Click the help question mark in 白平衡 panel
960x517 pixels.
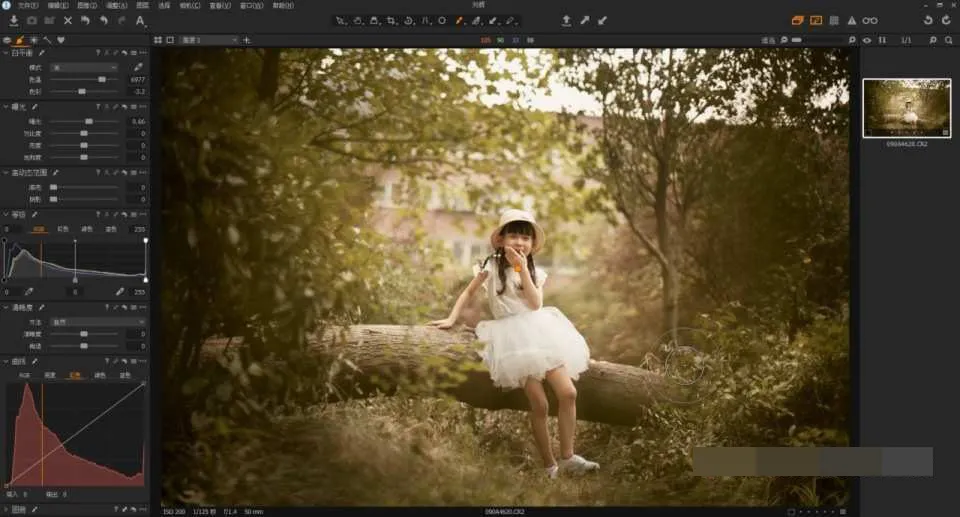click(98, 53)
